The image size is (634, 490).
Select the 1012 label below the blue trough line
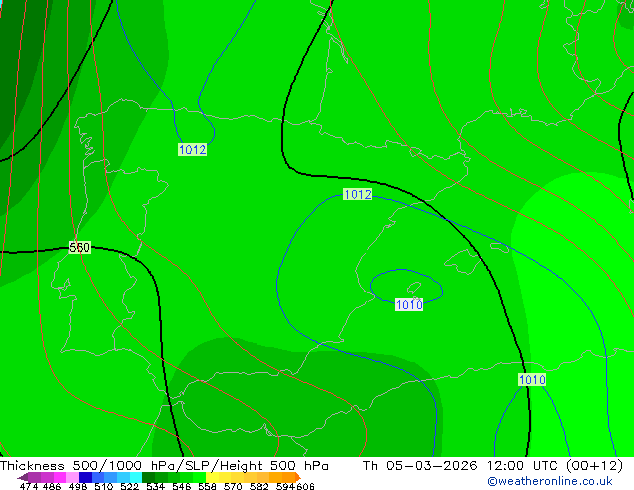(192, 150)
